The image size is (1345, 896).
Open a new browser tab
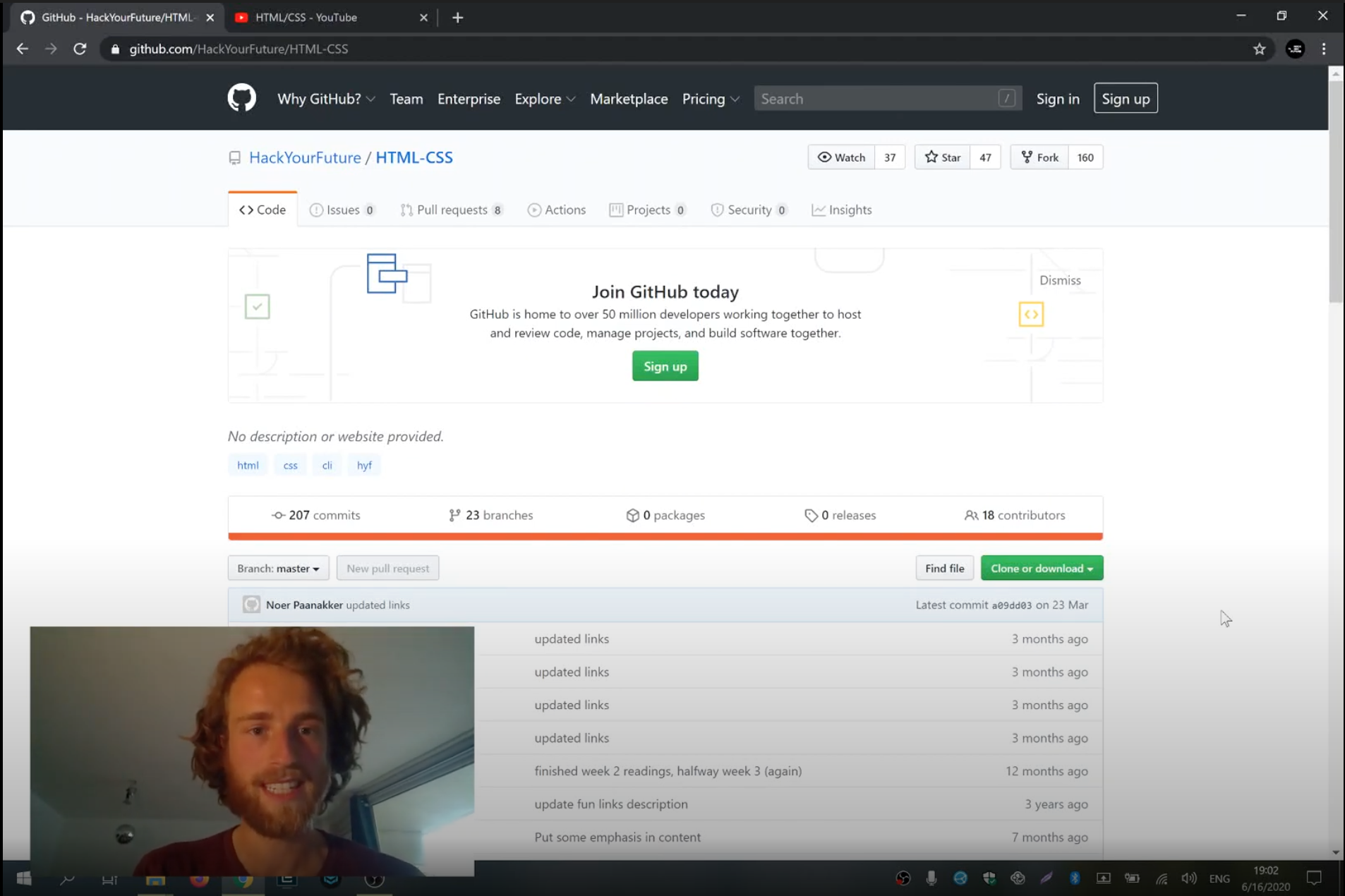point(457,18)
